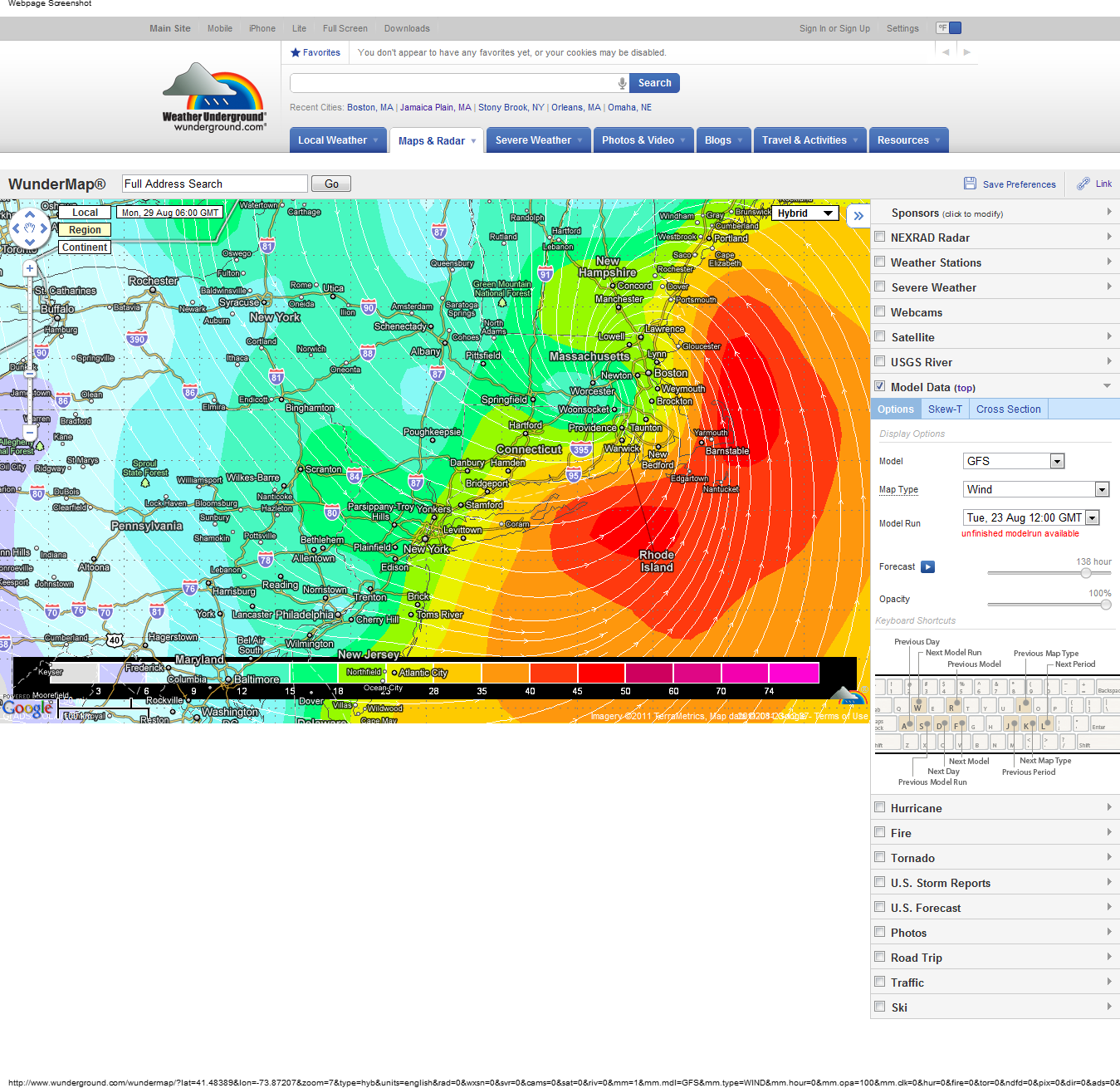This screenshot has height=1088, width=1120.
Task: Pan the map up with the arrow
Action: pos(30,213)
